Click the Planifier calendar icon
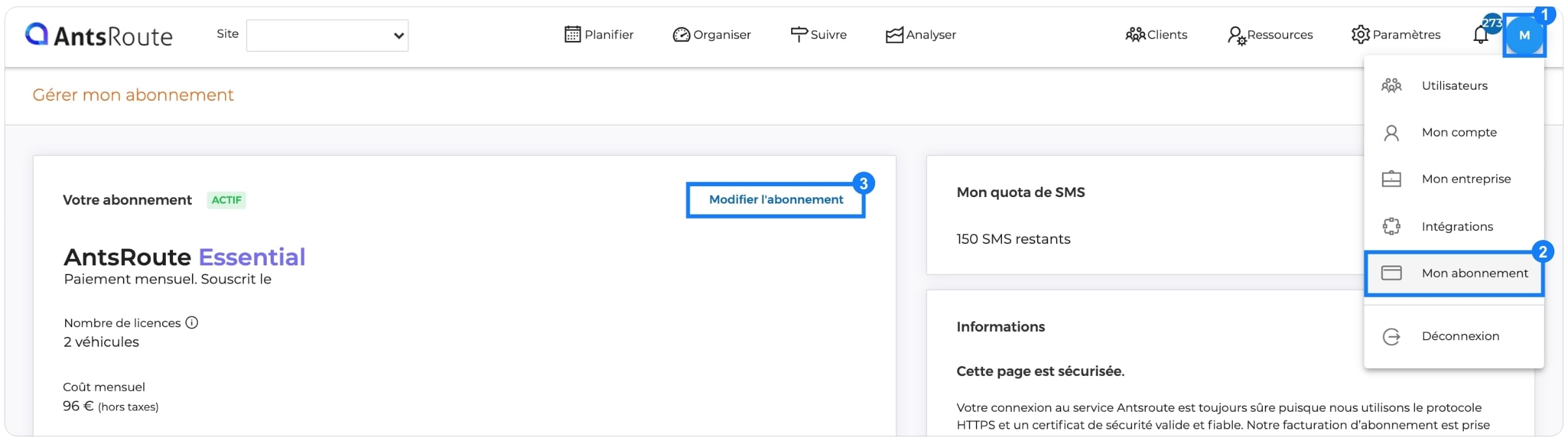This screenshot has height=441, width=1568. coord(573,34)
